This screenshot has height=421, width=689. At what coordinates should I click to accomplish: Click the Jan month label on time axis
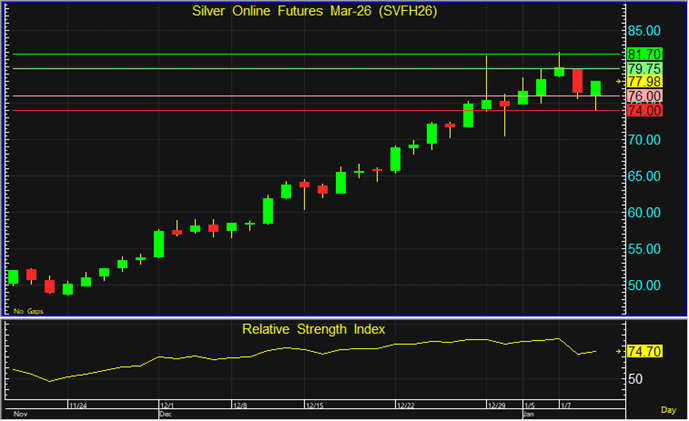click(x=526, y=412)
